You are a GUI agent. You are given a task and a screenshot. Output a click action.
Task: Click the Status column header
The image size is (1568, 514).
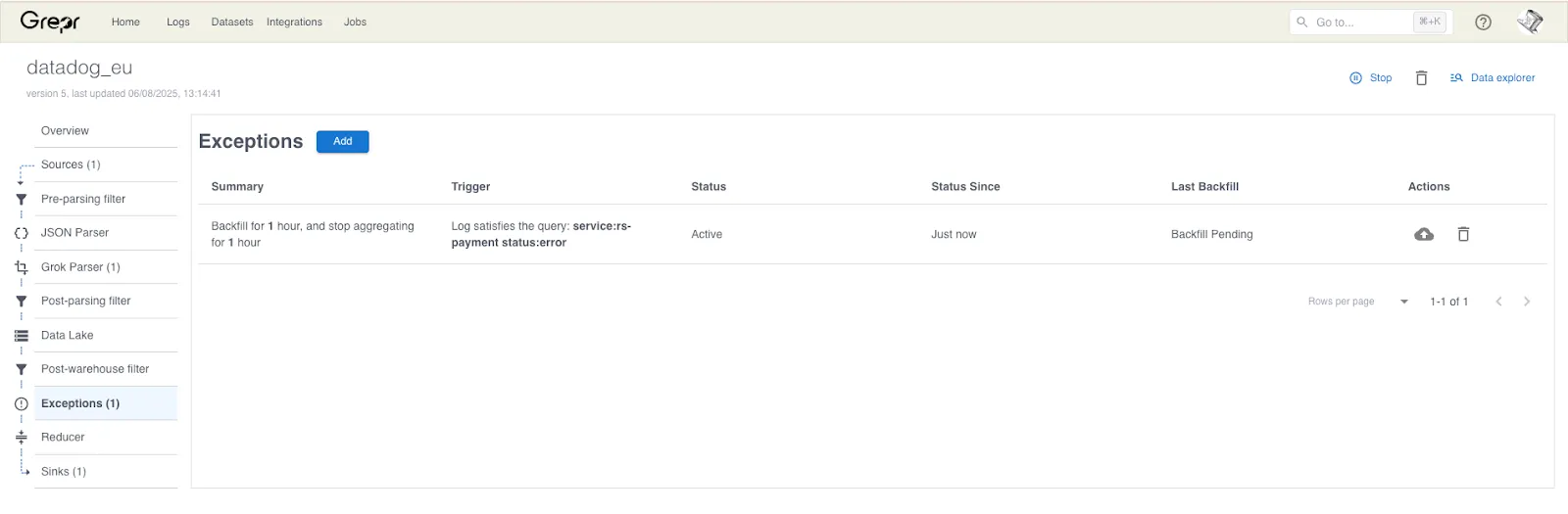point(709,187)
